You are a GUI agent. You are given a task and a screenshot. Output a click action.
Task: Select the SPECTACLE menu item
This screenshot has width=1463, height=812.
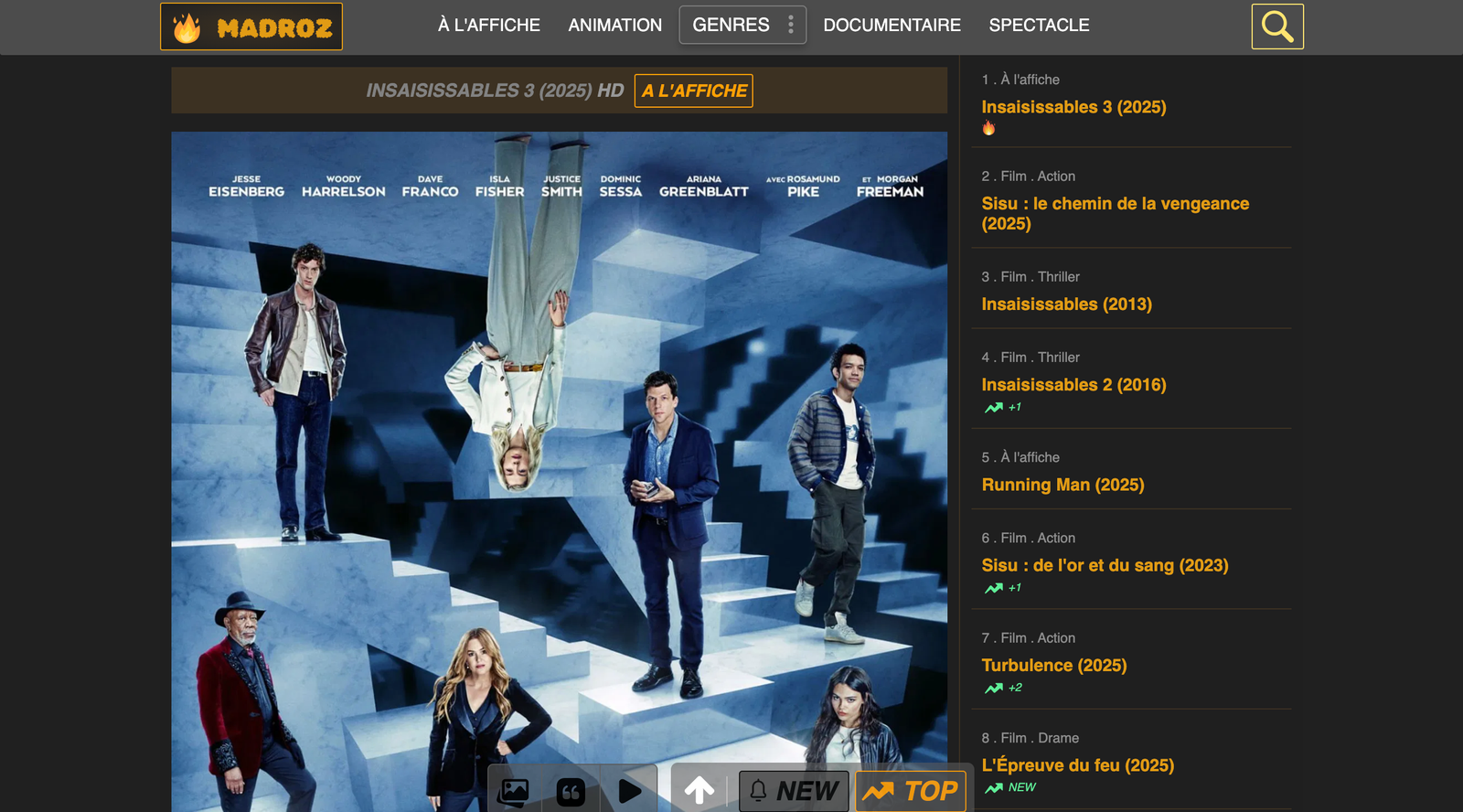click(1039, 26)
